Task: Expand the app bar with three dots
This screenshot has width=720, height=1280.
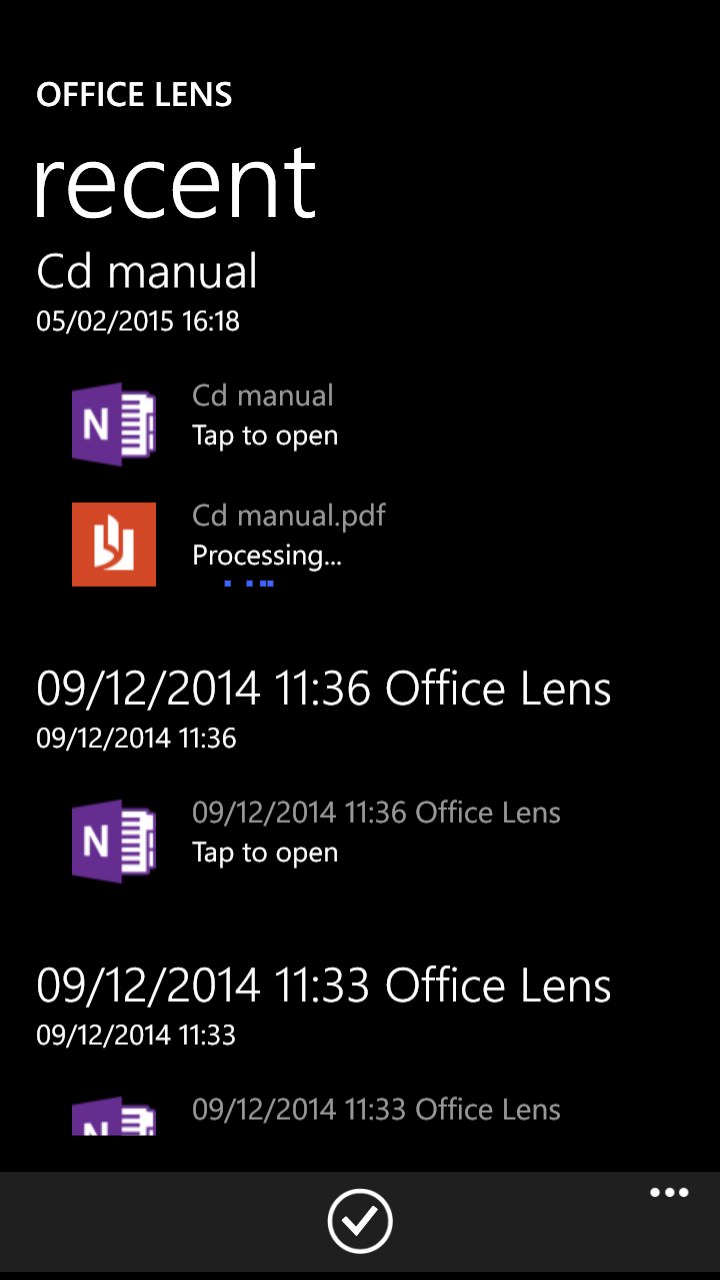Action: 669,1192
